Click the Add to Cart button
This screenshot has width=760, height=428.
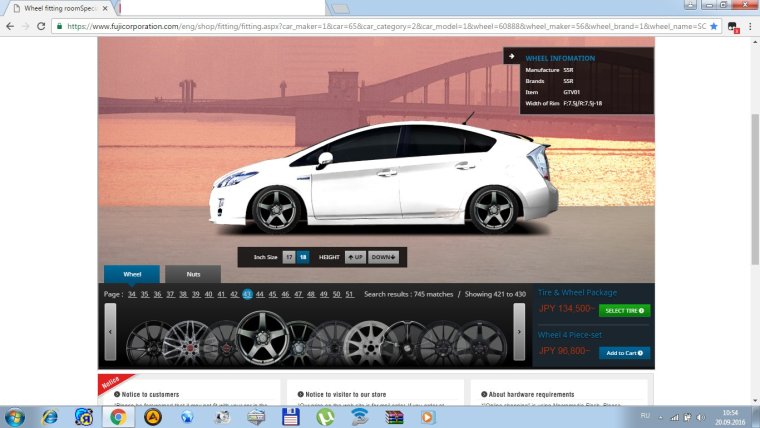[624, 353]
